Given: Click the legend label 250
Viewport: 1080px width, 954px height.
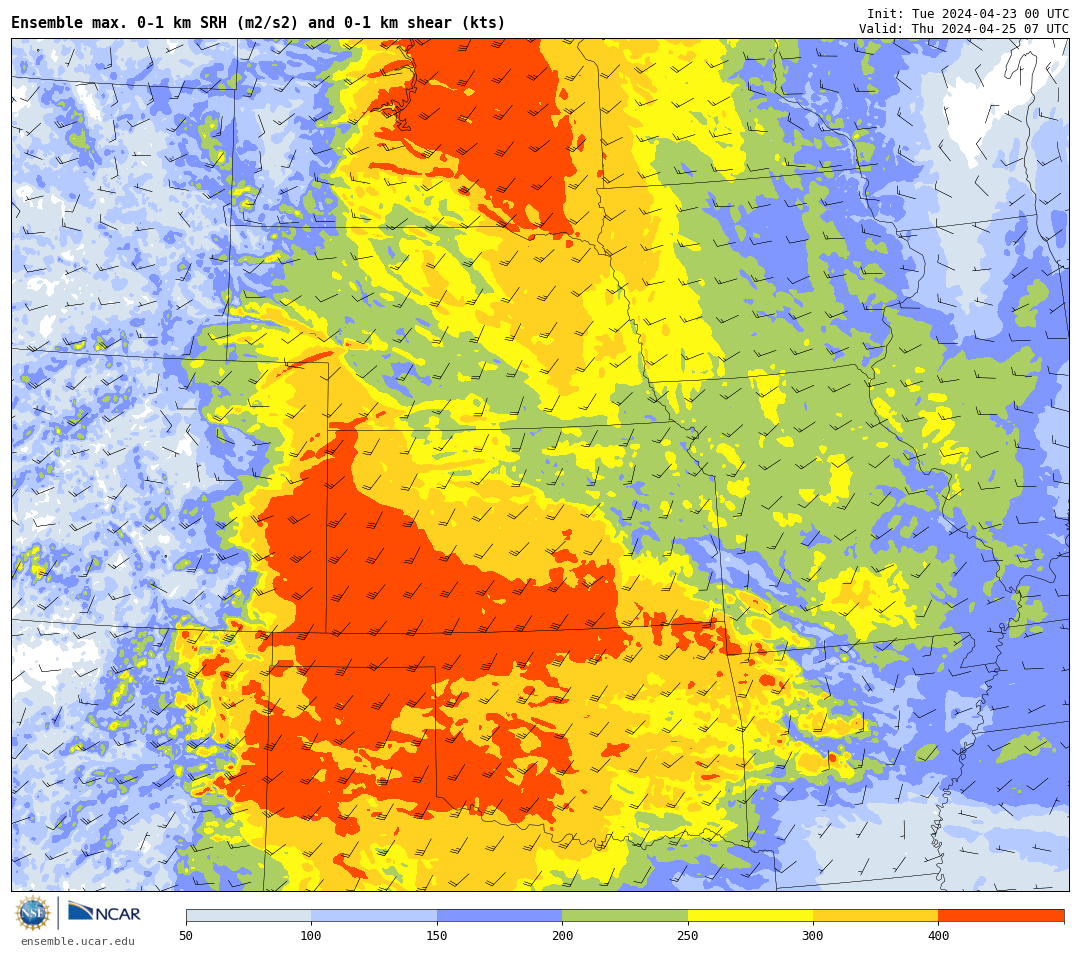Looking at the screenshot, I should tap(687, 935).
